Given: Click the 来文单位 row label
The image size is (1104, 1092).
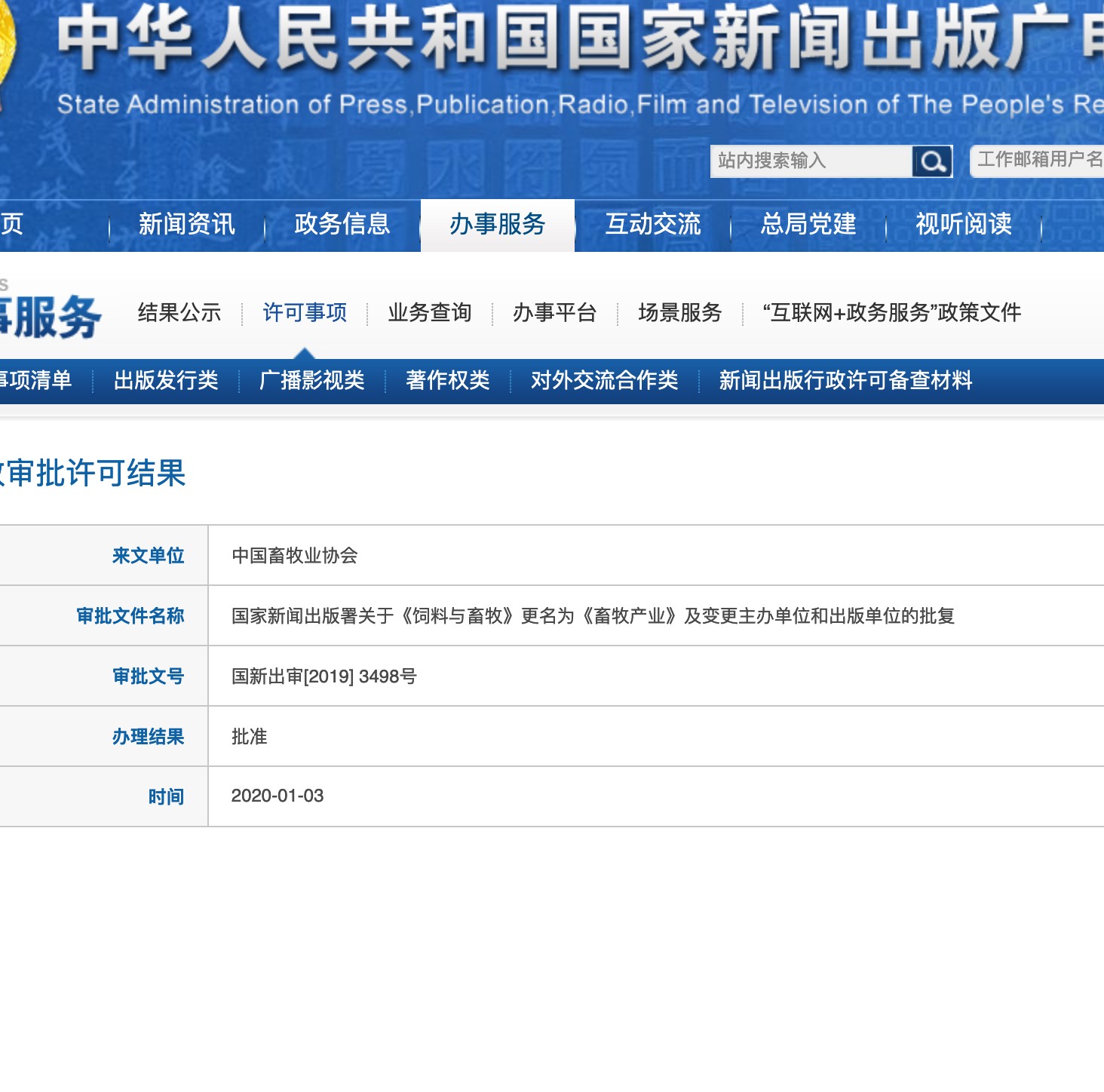Looking at the screenshot, I should (x=149, y=556).
